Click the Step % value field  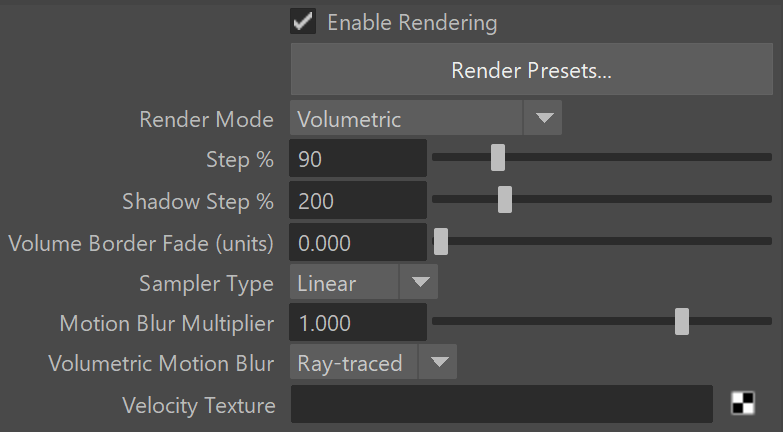358,158
